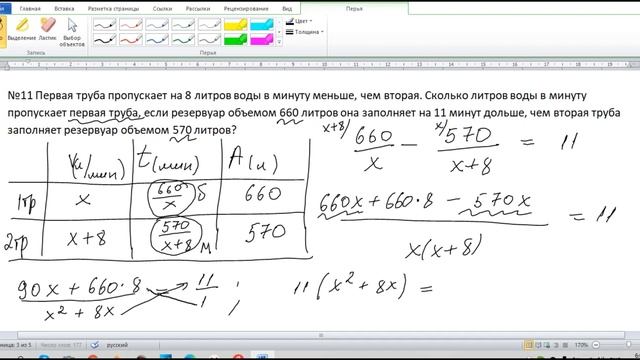
Task: Go to the next row of the pens gallery
Action: point(279,32)
